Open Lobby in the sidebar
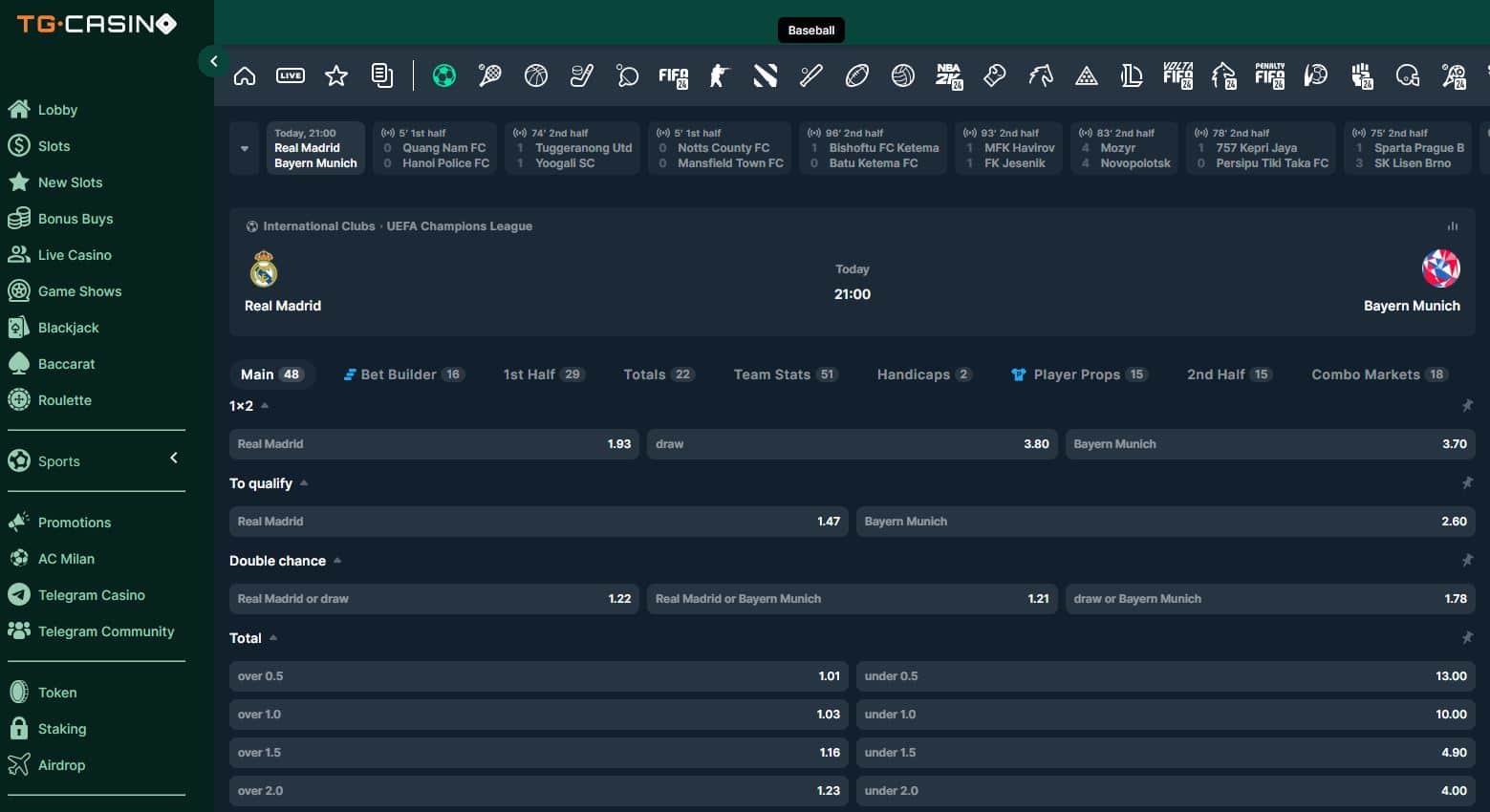This screenshot has height=812, width=1490. (x=57, y=110)
